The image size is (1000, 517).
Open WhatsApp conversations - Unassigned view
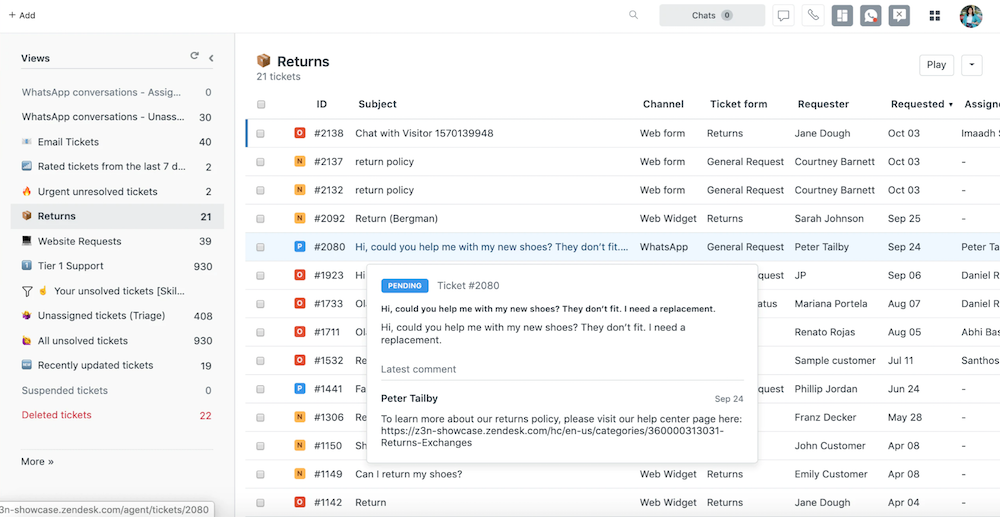coord(117,117)
